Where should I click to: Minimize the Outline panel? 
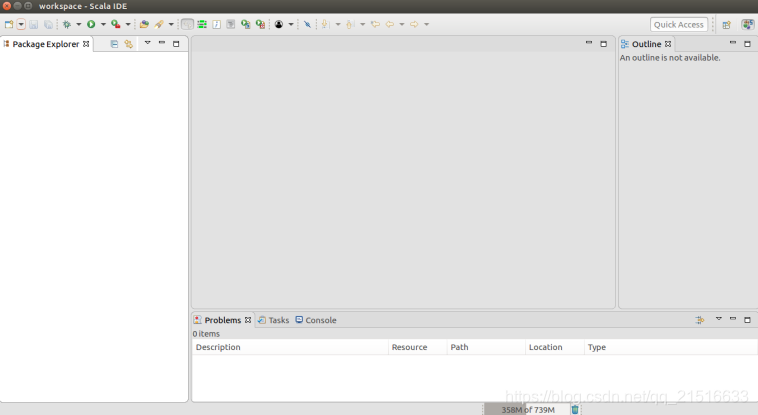pos(733,43)
